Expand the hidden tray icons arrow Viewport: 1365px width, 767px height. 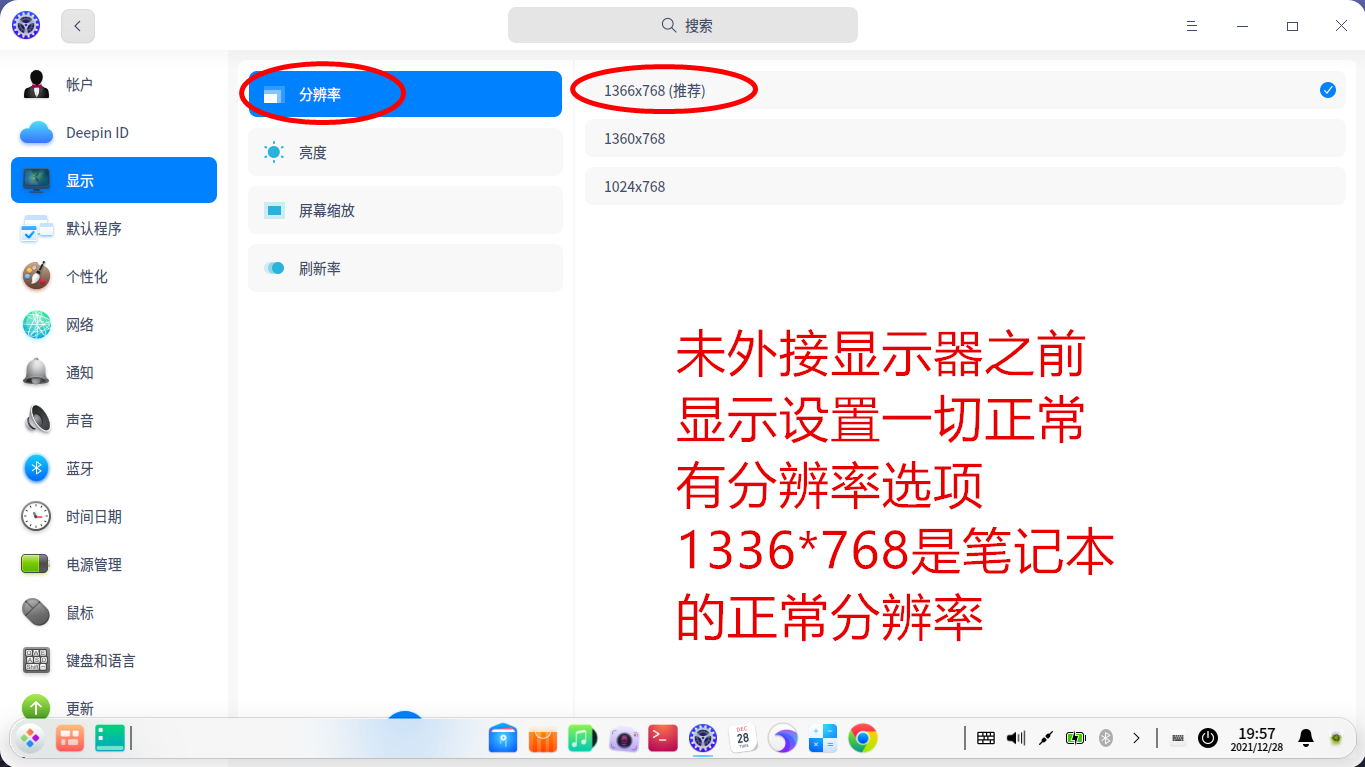point(1136,739)
